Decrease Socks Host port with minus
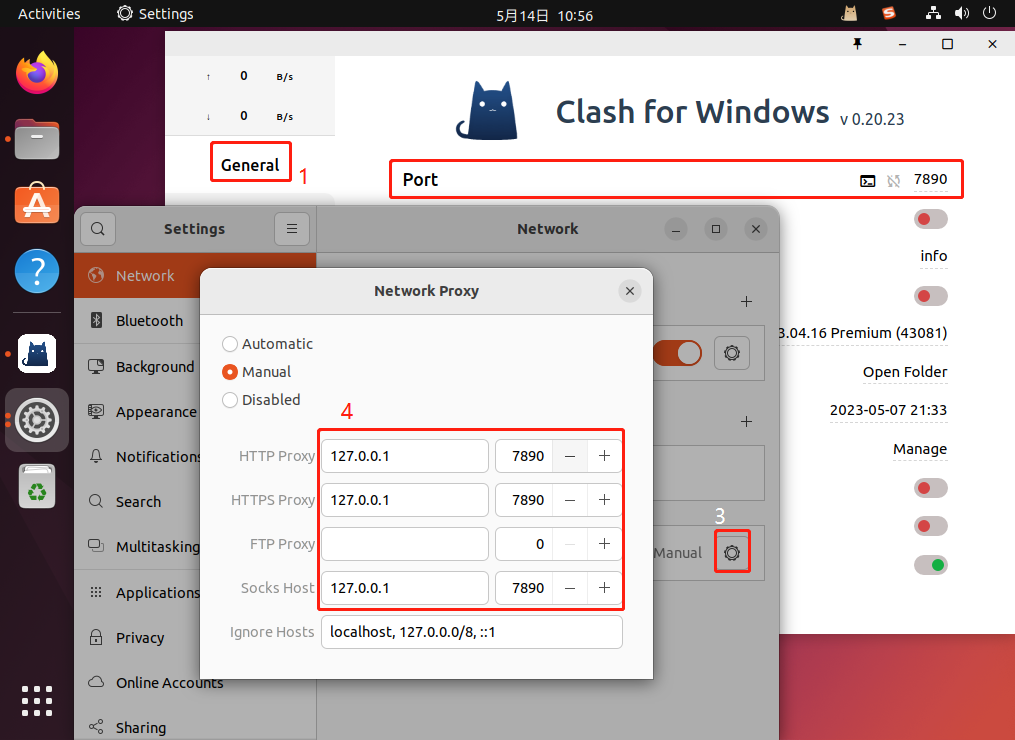 click(570, 588)
